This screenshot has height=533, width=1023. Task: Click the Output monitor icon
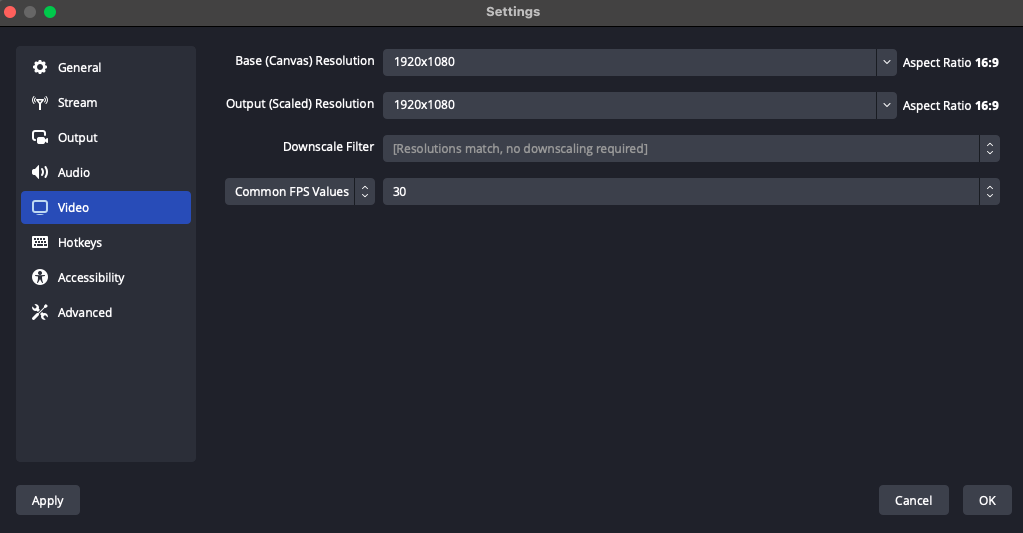(x=40, y=138)
